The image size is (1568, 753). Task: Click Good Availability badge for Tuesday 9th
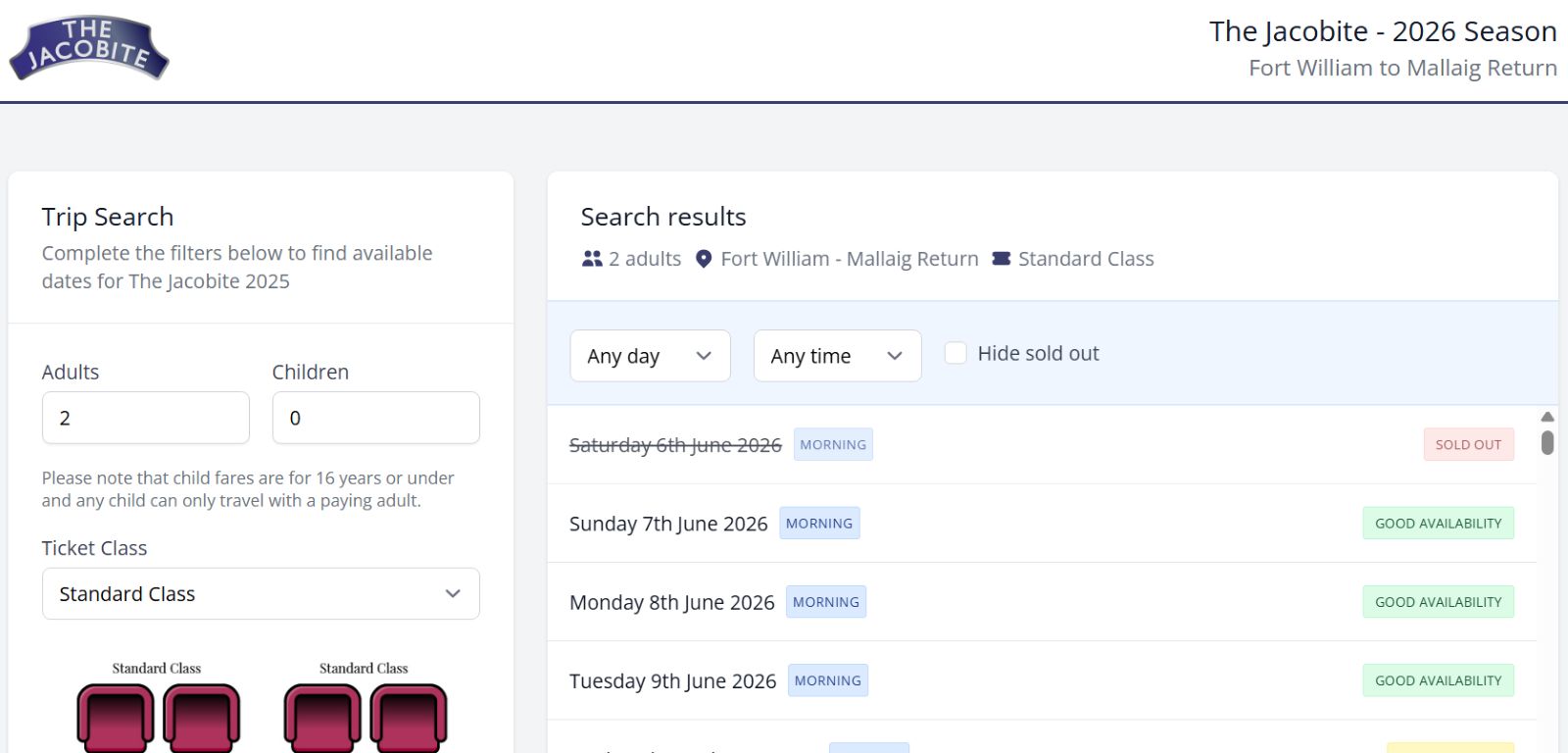(x=1438, y=680)
